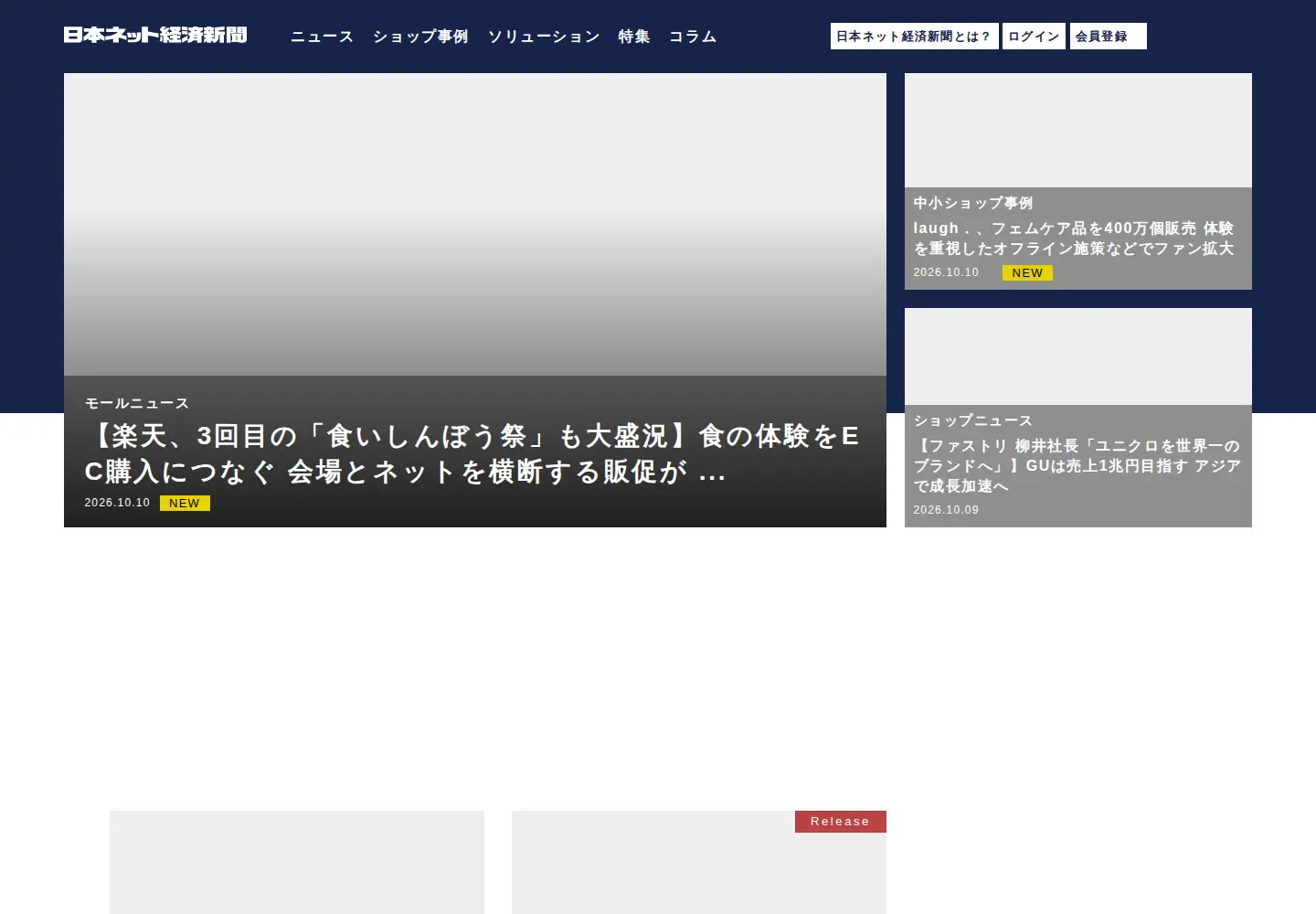Open the コラム section
1316x914 pixels.
click(x=693, y=37)
